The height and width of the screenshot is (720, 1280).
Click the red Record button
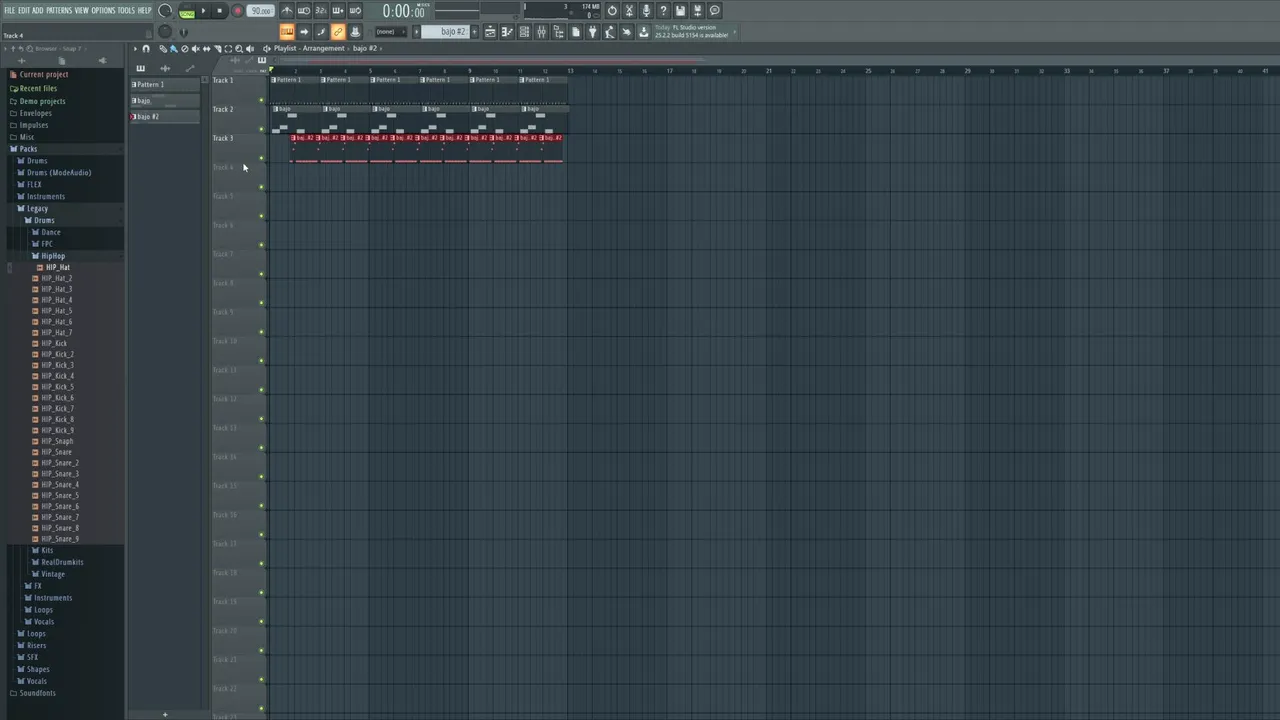237,11
